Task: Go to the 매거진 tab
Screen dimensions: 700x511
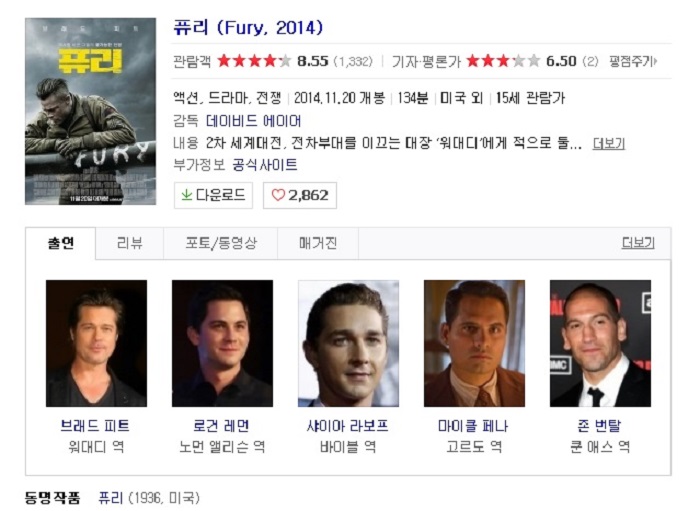Action: 318,243
